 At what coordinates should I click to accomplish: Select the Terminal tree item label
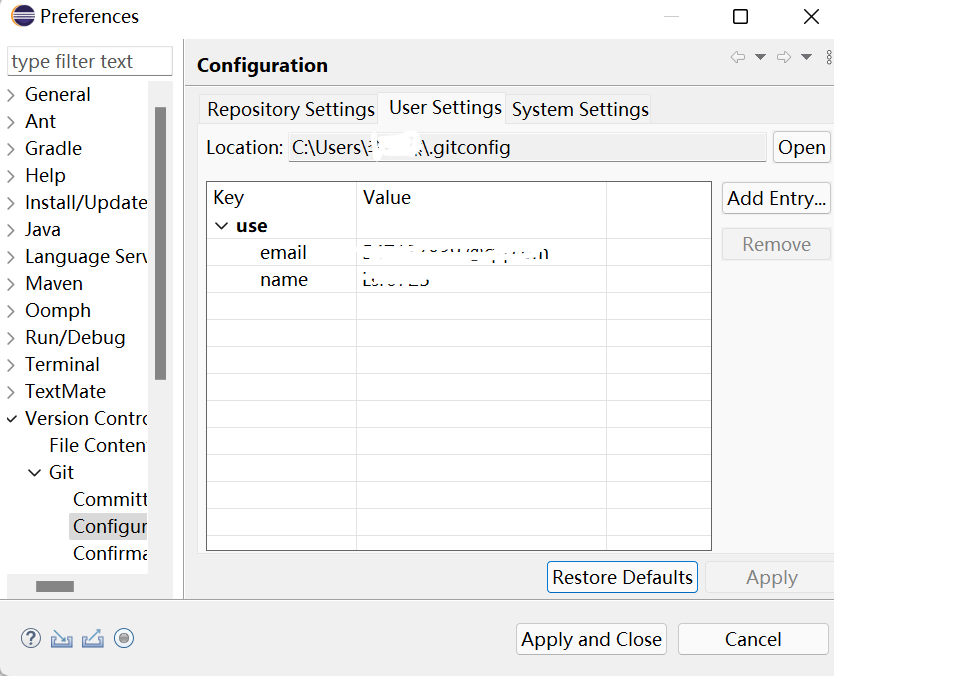tap(62, 364)
